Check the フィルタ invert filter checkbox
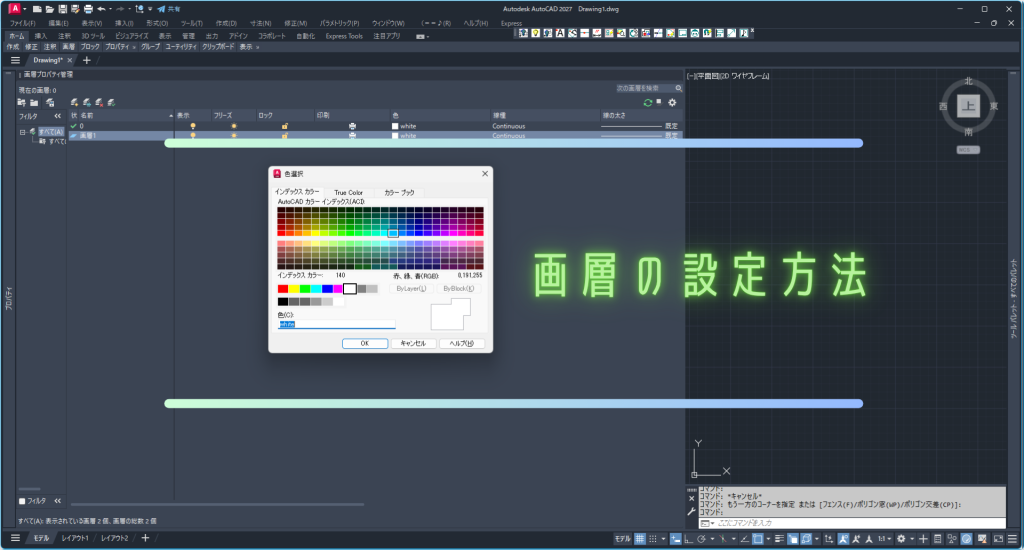 click(22, 501)
